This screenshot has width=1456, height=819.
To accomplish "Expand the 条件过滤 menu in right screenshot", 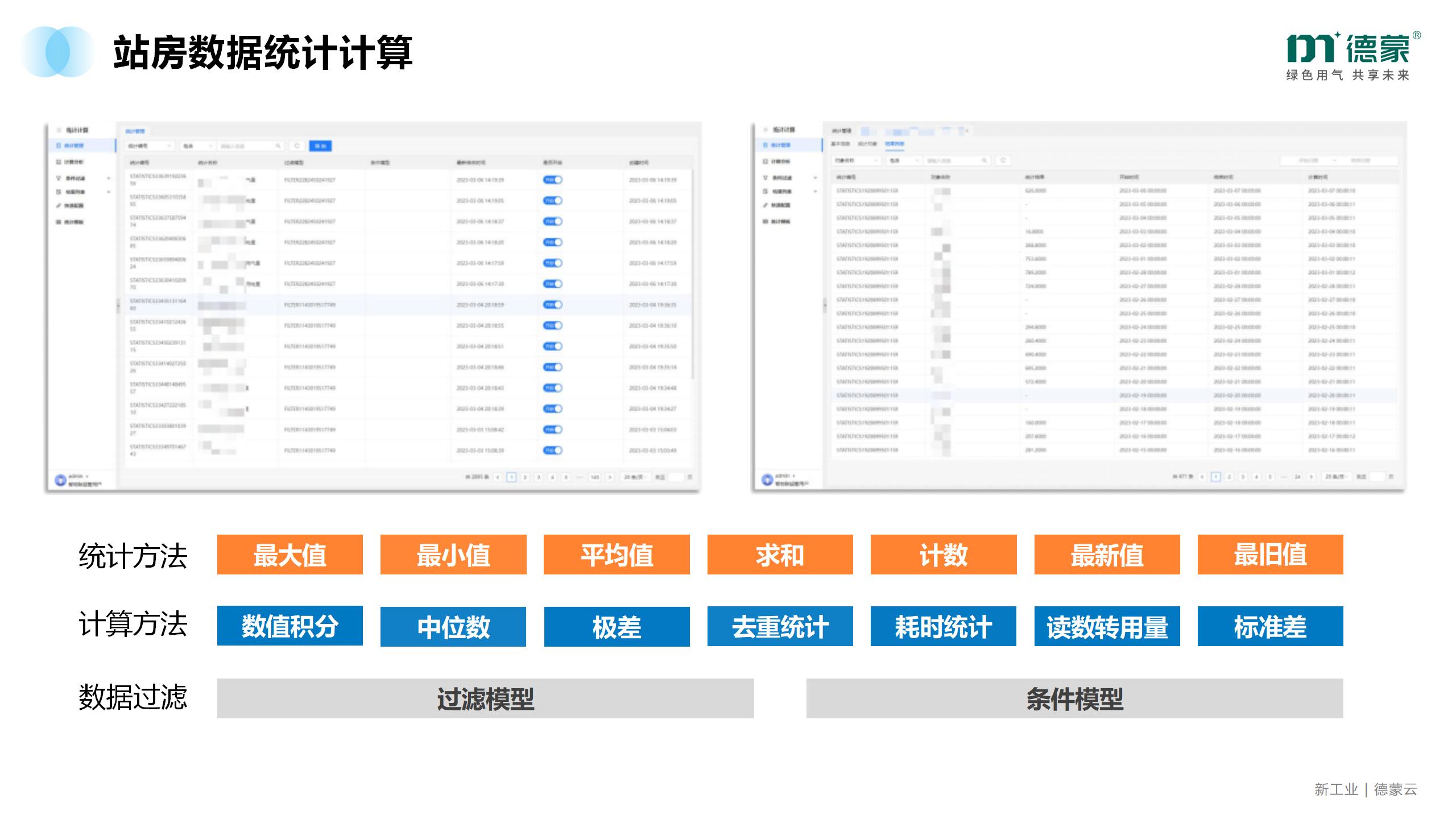I will coord(816,178).
